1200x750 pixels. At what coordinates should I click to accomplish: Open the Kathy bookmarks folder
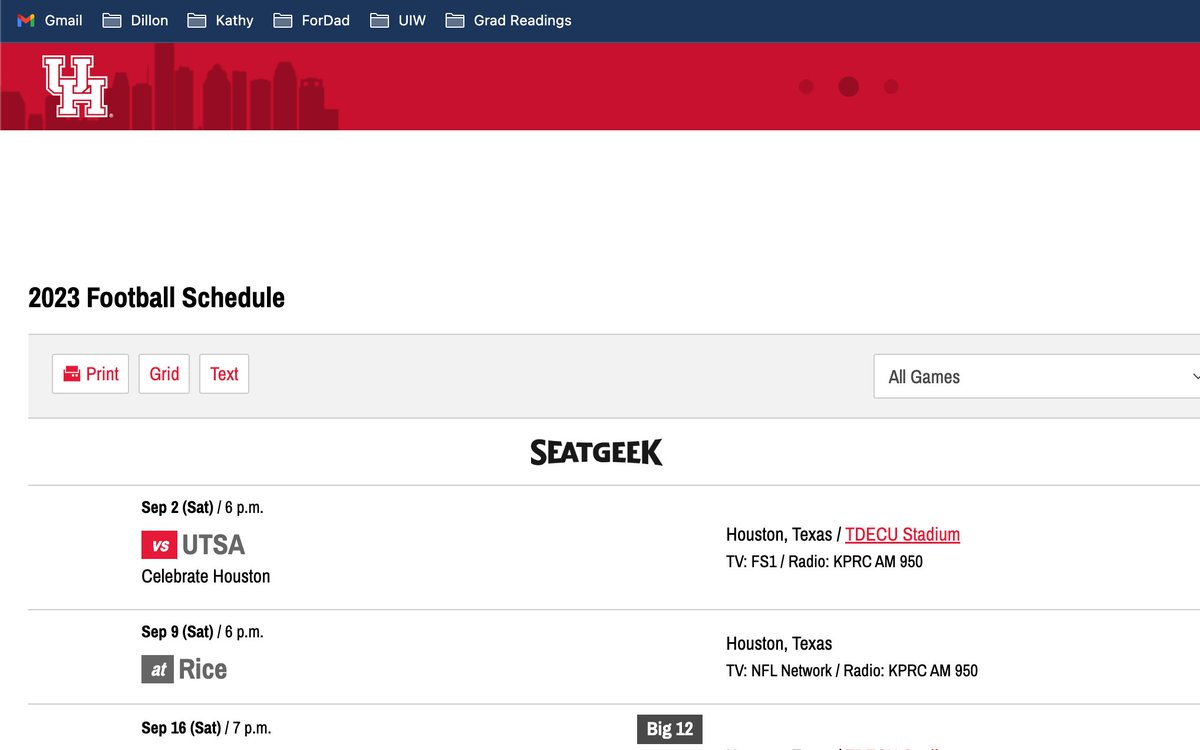pos(221,20)
